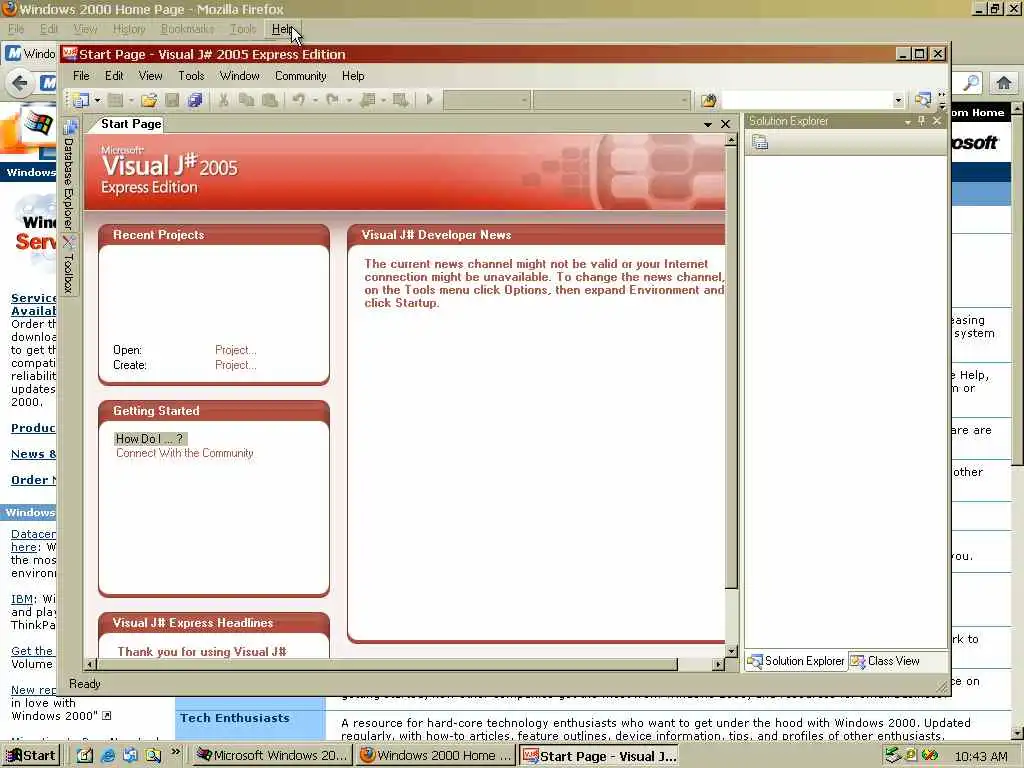Image resolution: width=1024 pixels, height=768 pixels.
Task: Expand the quick launch chevron on taskbar
Action: [x=175, y=752]
